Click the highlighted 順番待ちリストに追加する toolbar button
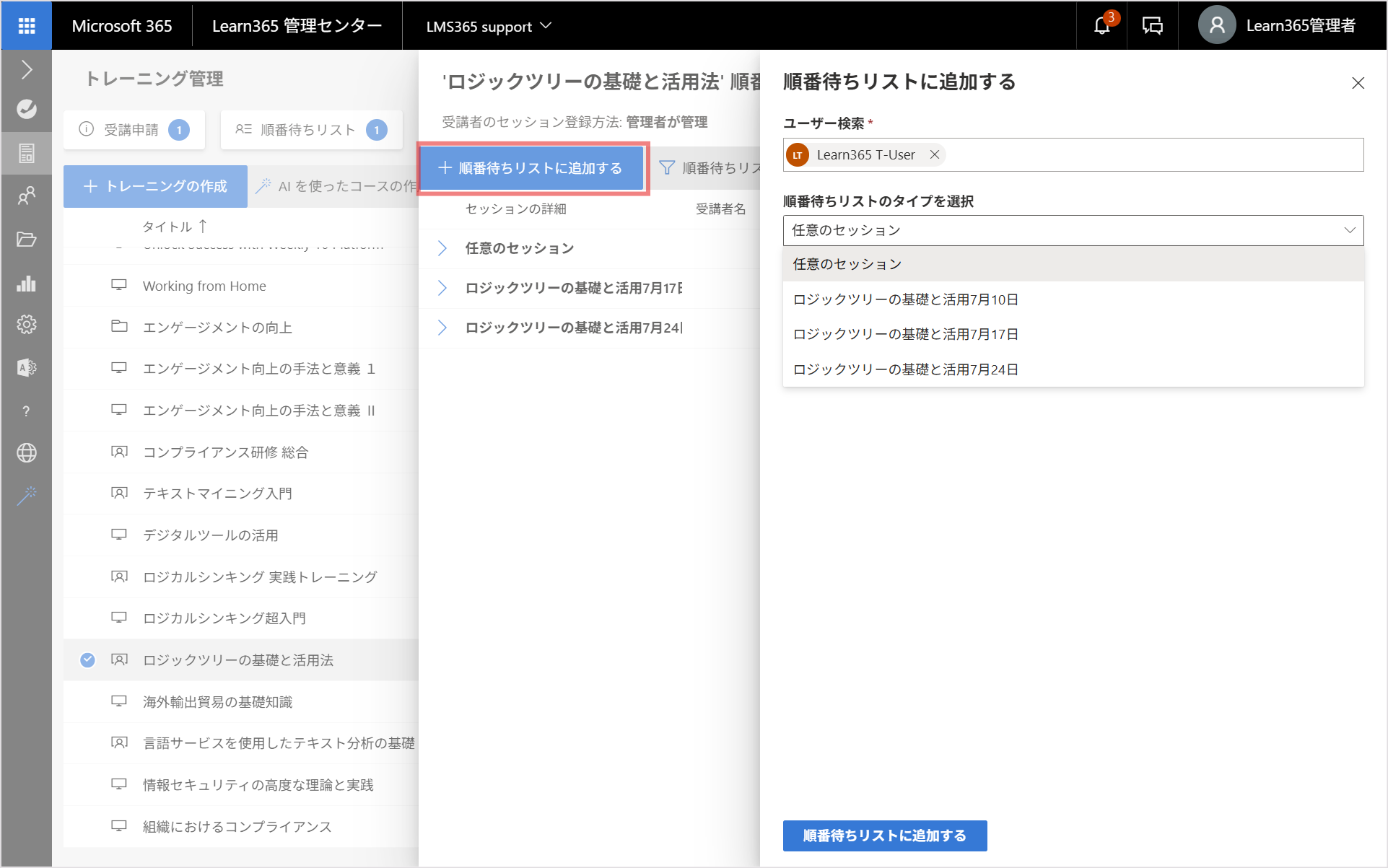1388x868 pixels. point(532,168)
